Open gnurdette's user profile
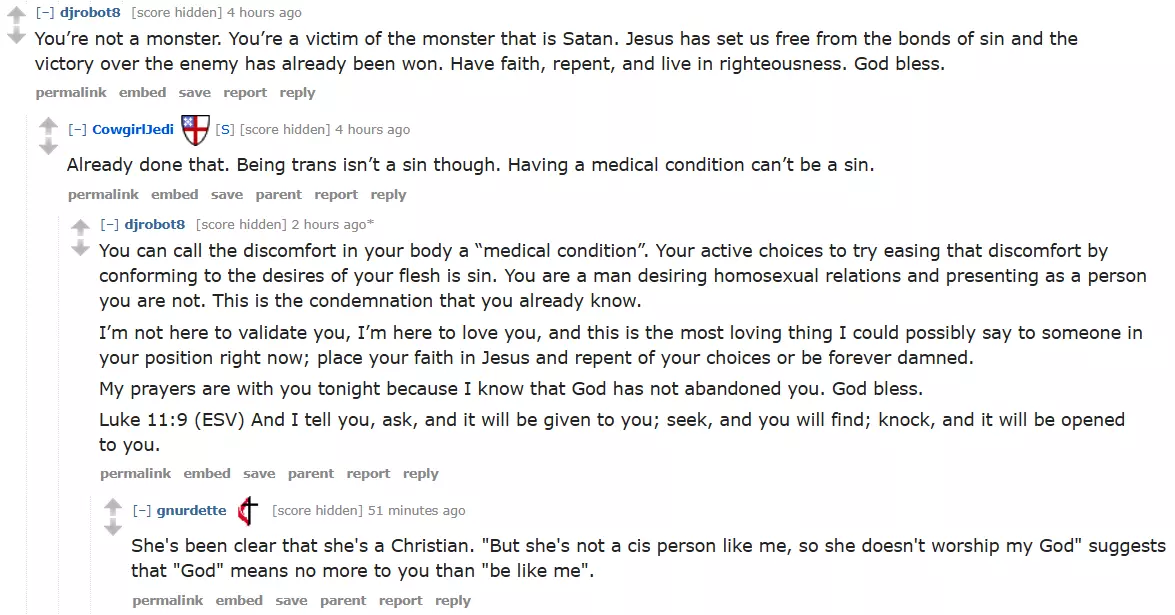 coord(192,511)
